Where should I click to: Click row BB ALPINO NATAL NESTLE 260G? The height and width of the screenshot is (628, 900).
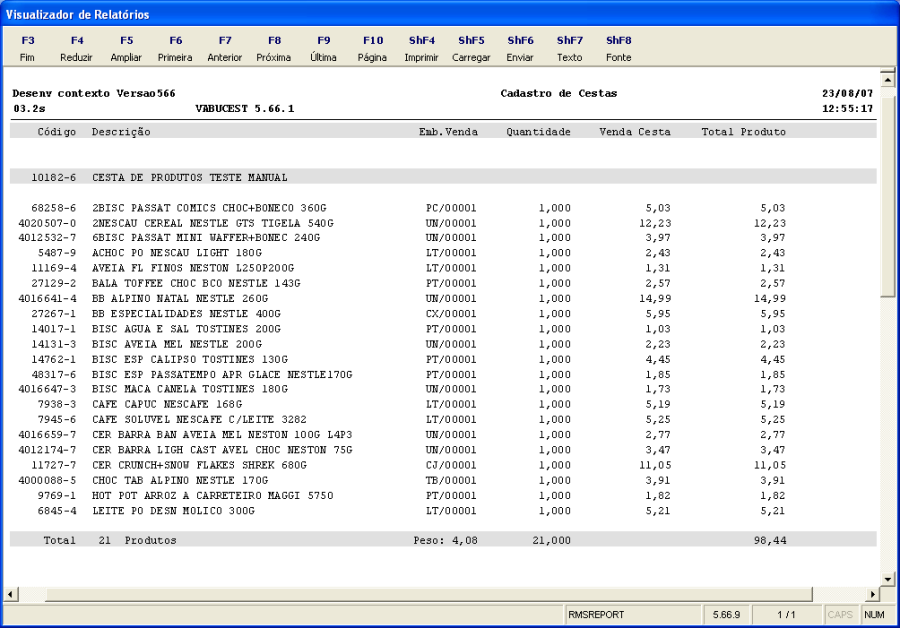(402, 299)
